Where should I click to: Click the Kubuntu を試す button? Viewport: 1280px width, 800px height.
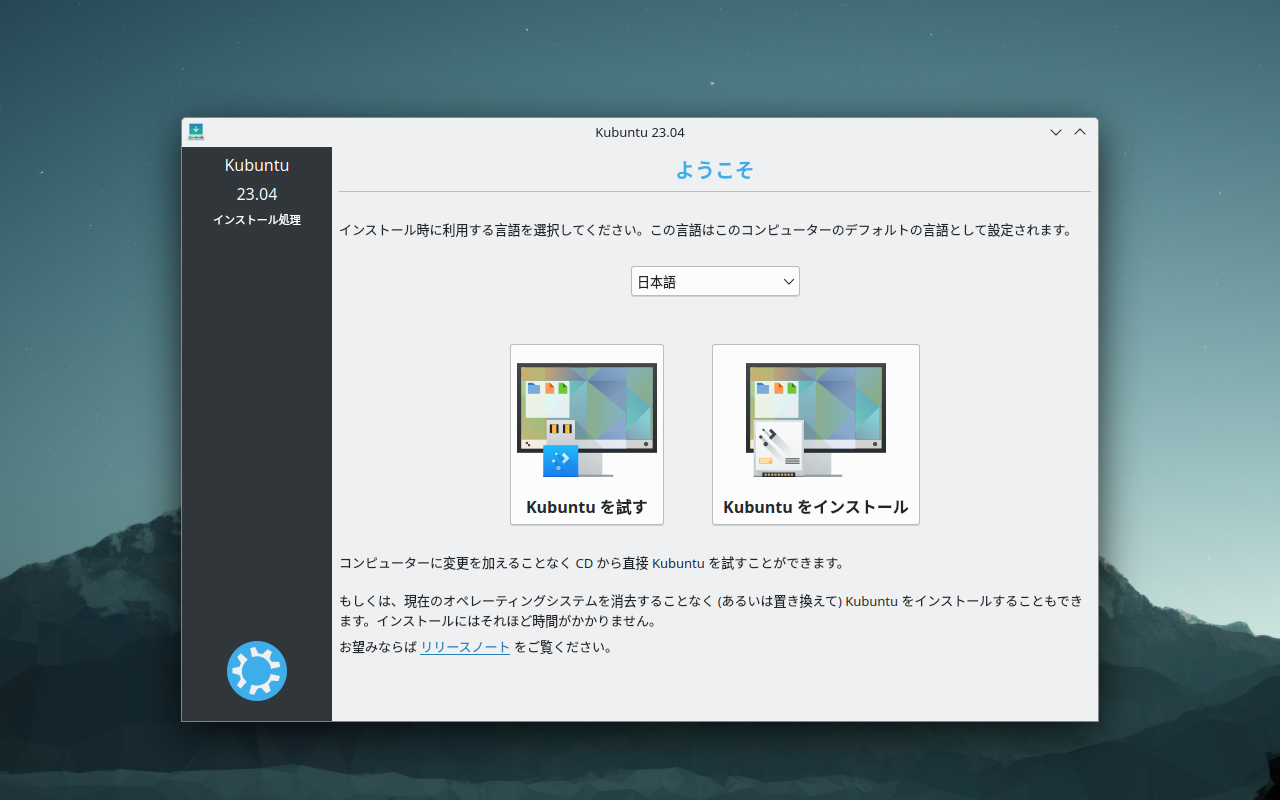pyautogui.click(x=587, y=434)
